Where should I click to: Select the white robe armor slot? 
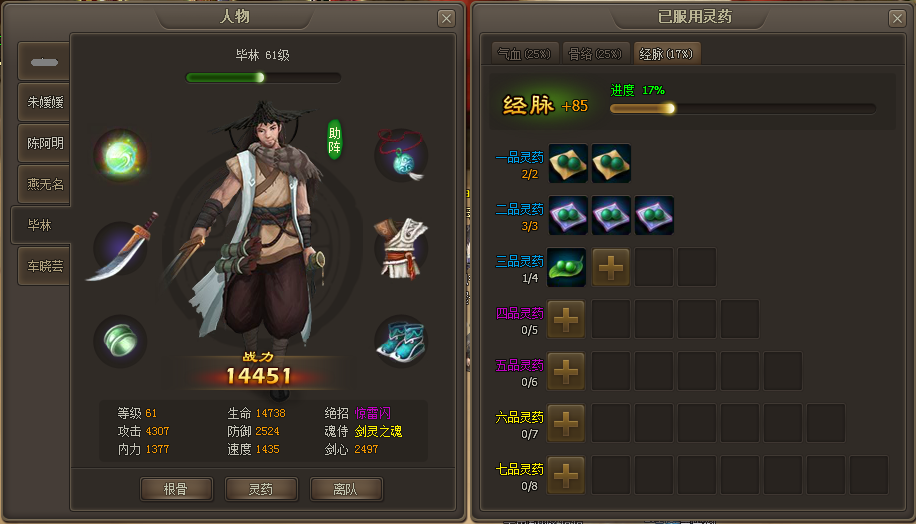click(x=401, y=248)
